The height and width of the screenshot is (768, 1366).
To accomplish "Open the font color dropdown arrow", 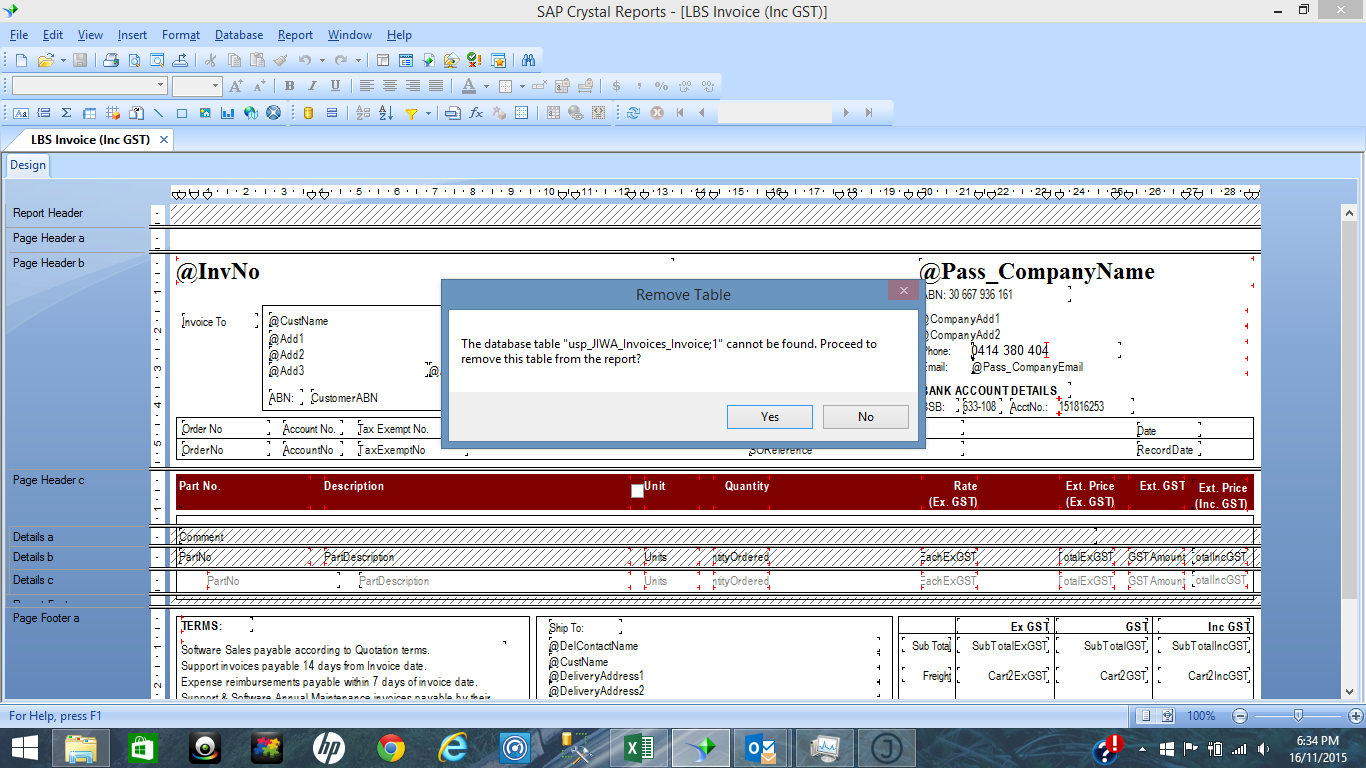I will pos(486,86).
